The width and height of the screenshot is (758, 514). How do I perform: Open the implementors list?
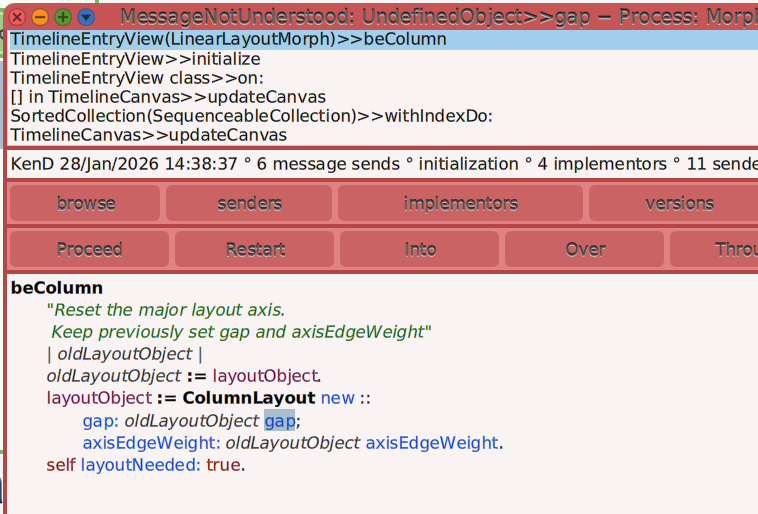(460, 203)
